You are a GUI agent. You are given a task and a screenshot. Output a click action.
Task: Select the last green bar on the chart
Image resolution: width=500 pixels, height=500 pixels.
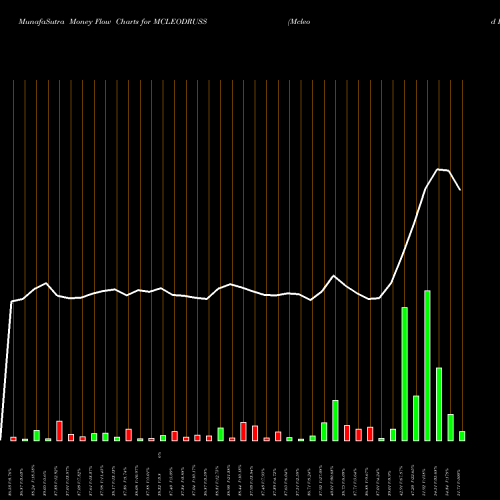point(462,436)
